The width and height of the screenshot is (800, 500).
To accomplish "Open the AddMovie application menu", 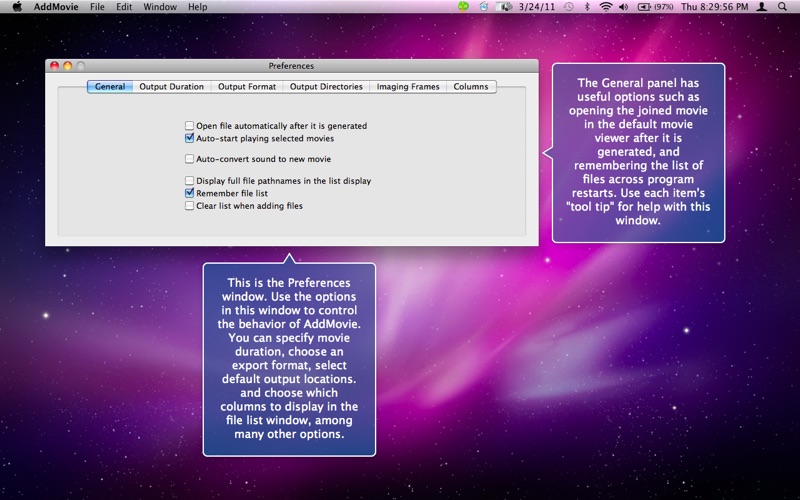I will point(56,7).
